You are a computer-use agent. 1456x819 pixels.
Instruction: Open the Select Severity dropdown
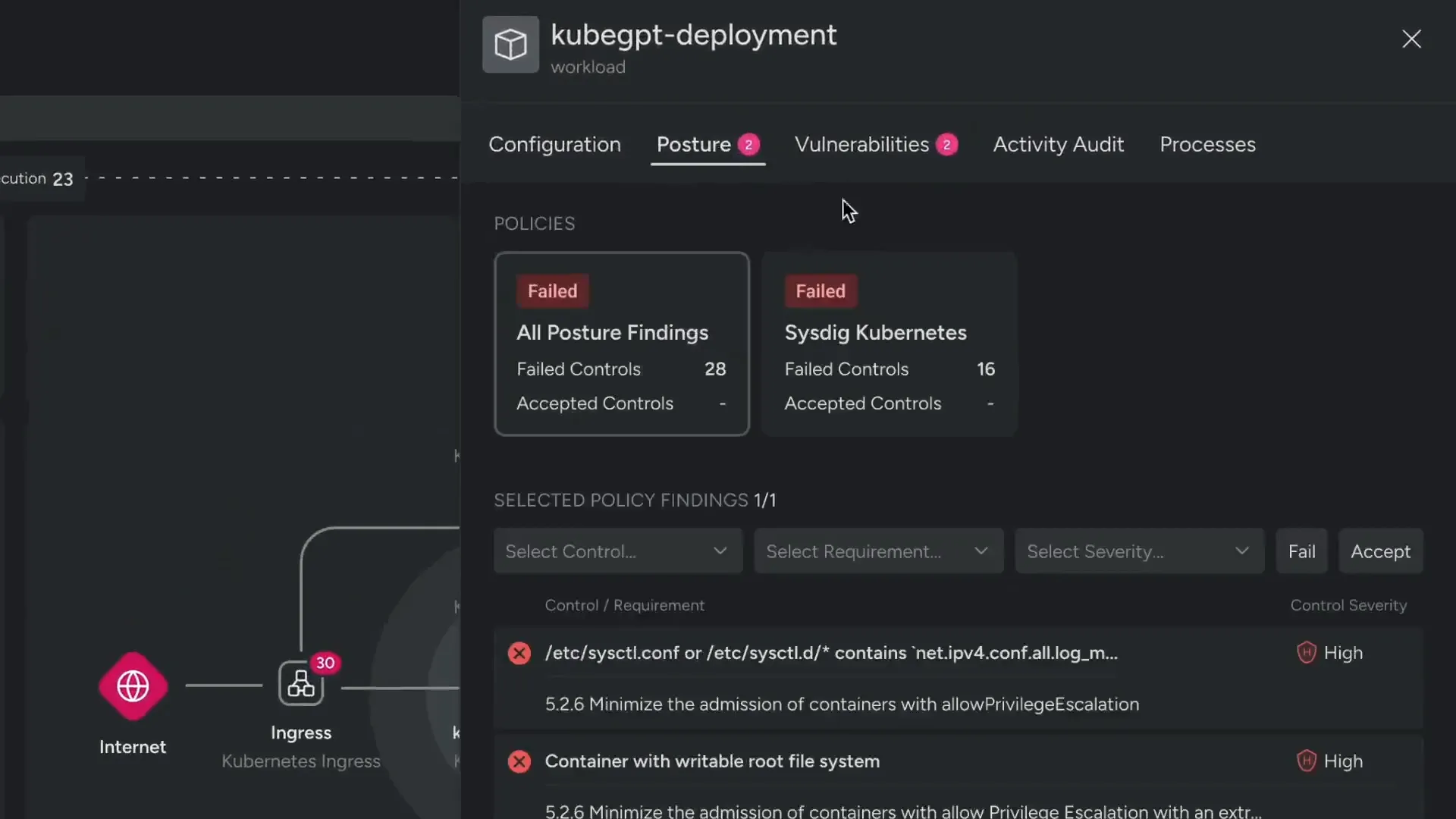1139,551
